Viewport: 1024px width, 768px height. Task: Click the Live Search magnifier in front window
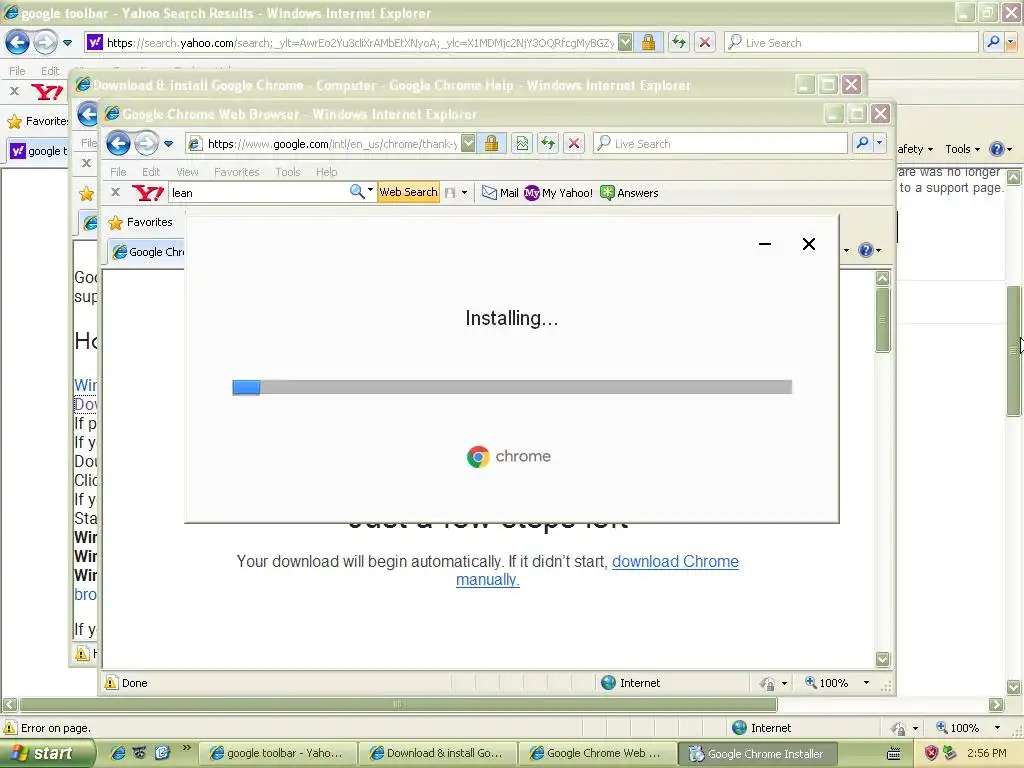(862, 143)
